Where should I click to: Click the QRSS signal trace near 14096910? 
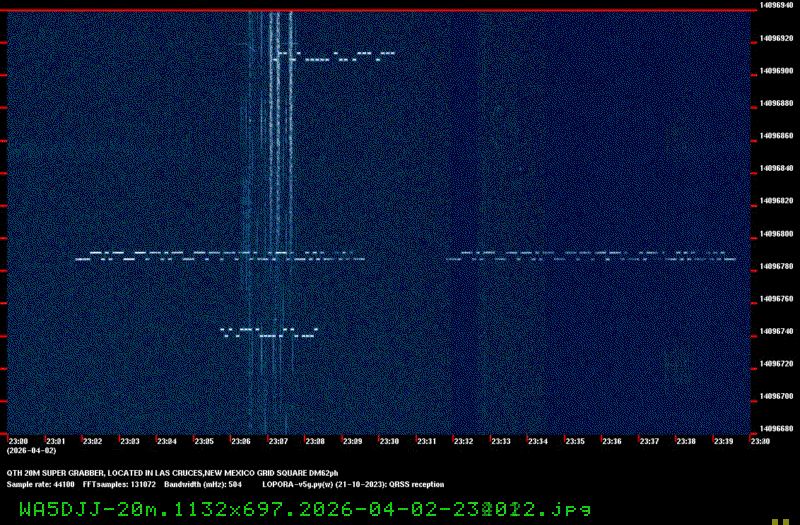334,56
